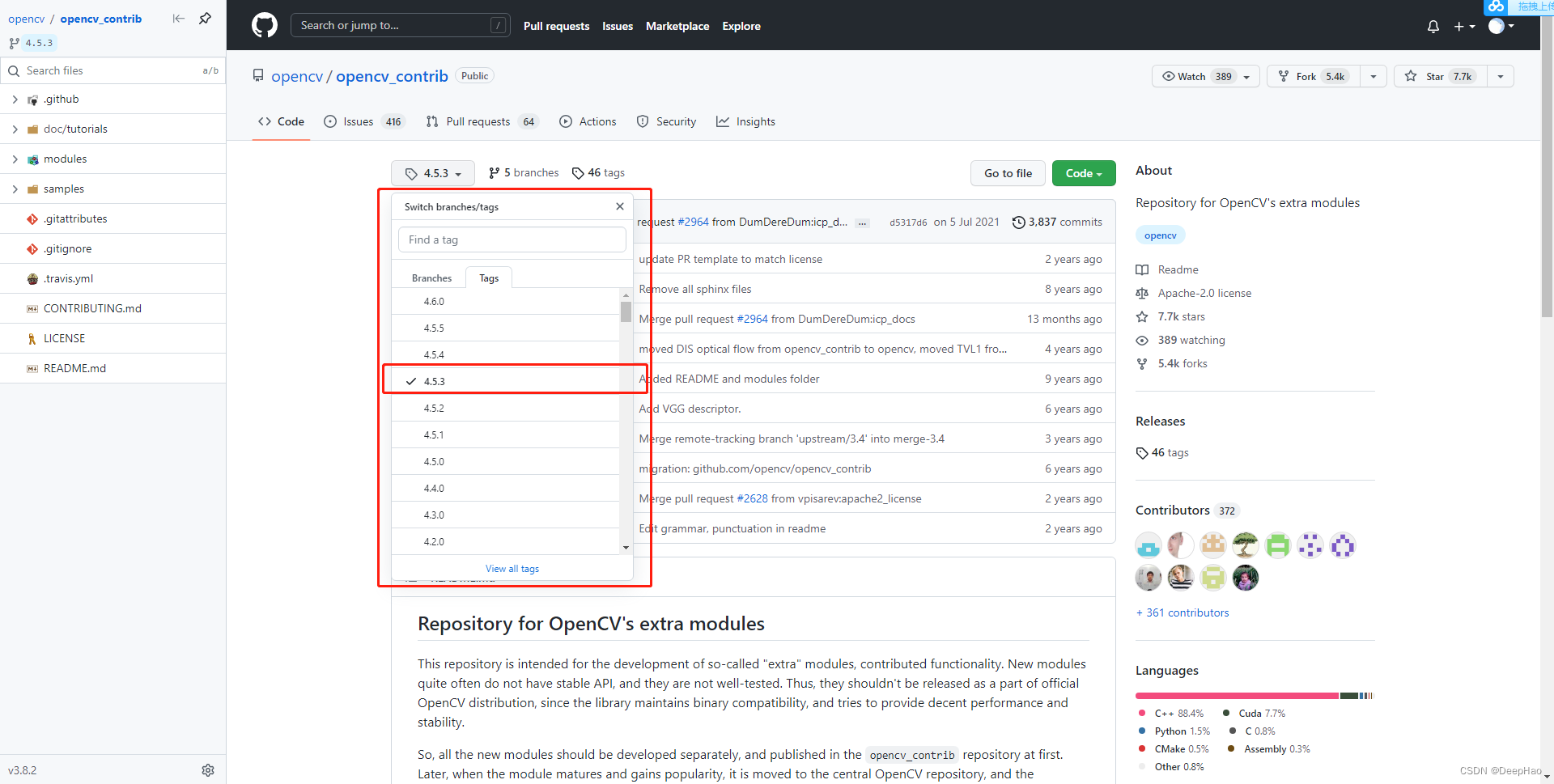This screenshot has height=784, width=1554.
Task: Fork the repository
Action: tap(1314, 76)
